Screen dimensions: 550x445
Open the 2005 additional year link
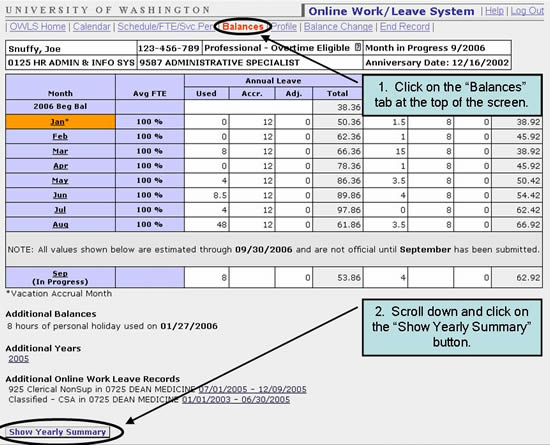[x=19, y=359]
